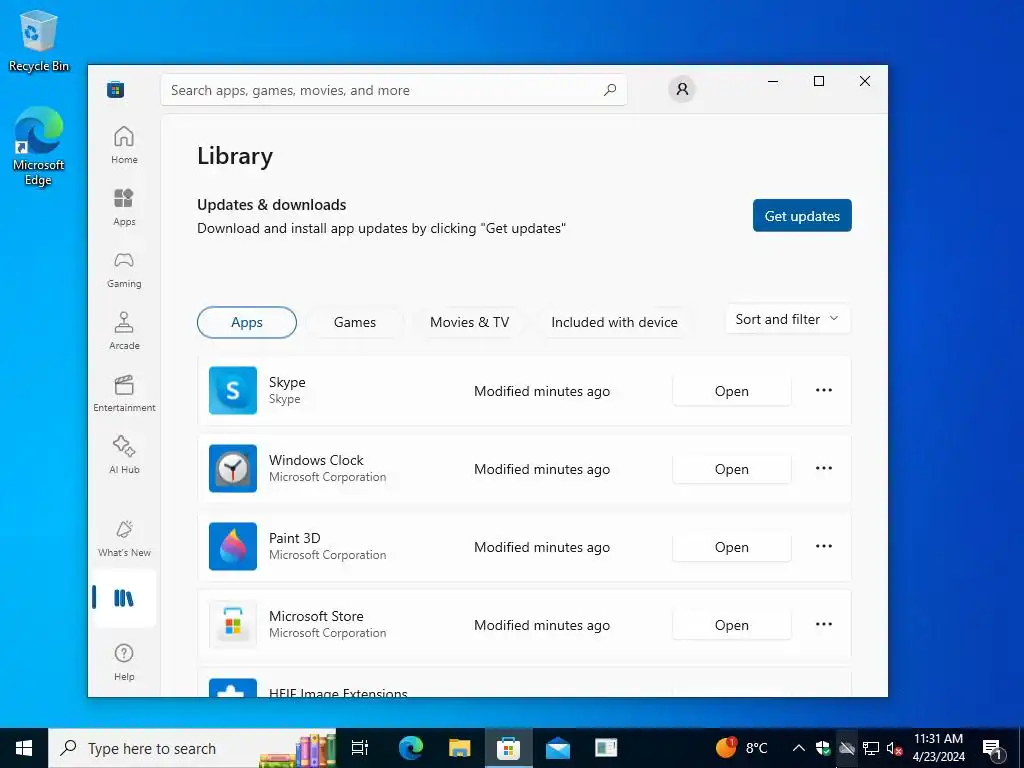Select the Included with device tab

[615, 322]
